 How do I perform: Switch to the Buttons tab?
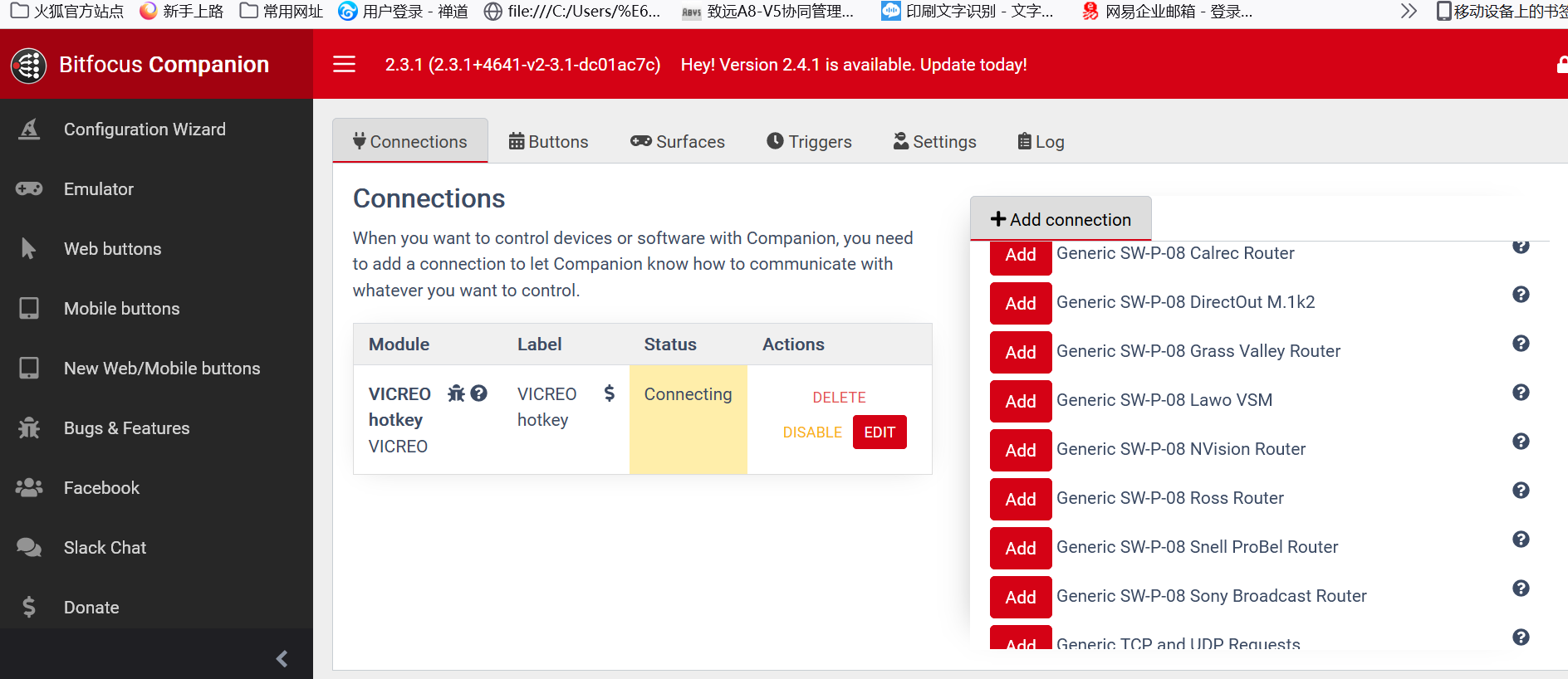[548, 141]
